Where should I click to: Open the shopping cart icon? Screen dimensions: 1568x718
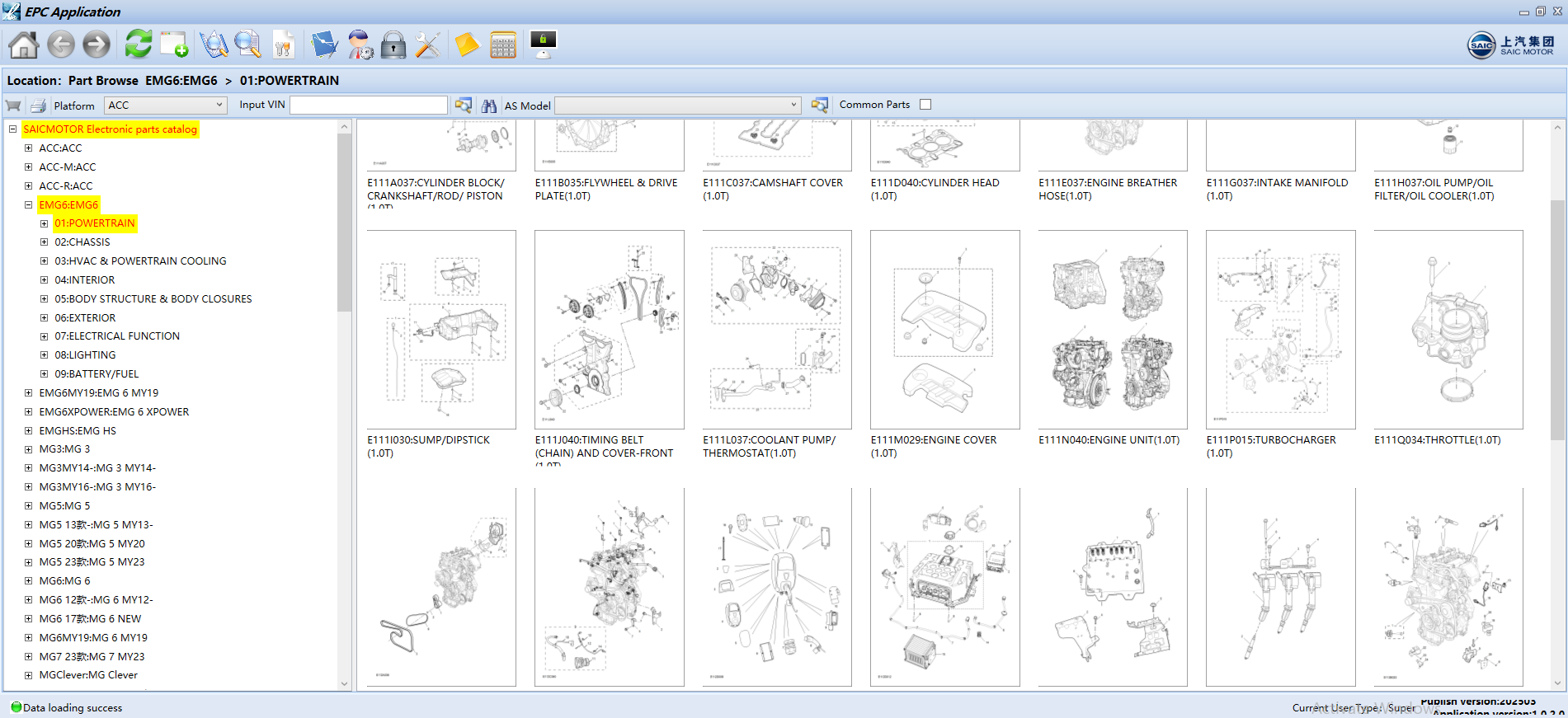coord(13,106)
